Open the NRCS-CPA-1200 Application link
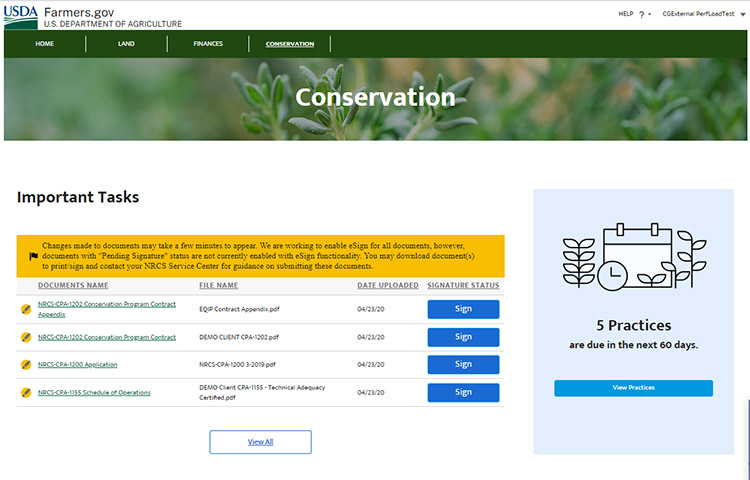The image size is (750, 480). pos(77,365)
